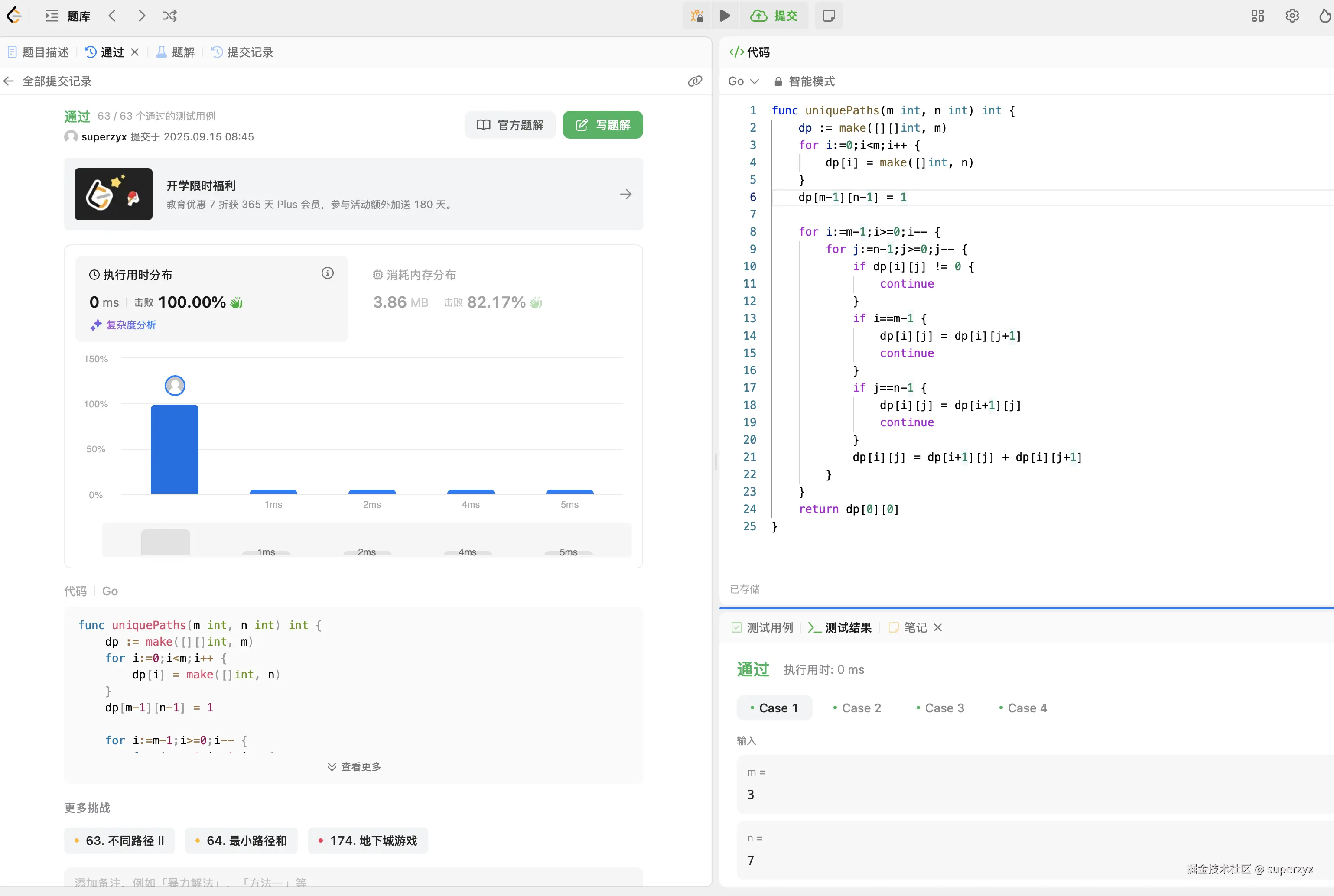Viewport: 1334px width, 896px height.
Task: Click the 2ms bar in runtime chart
Action: tap(372, 491)
